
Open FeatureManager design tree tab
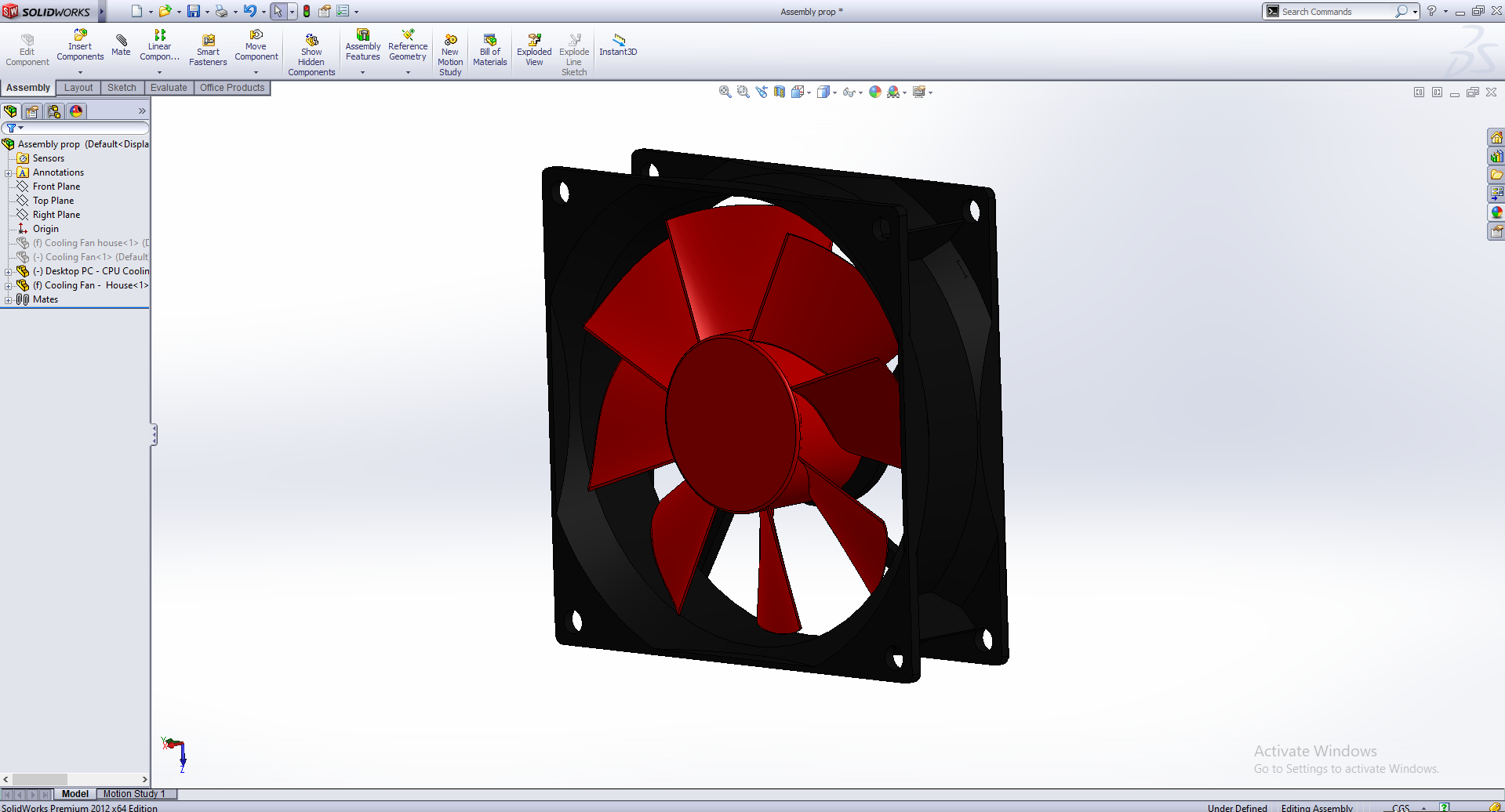[x=10, y=111]
